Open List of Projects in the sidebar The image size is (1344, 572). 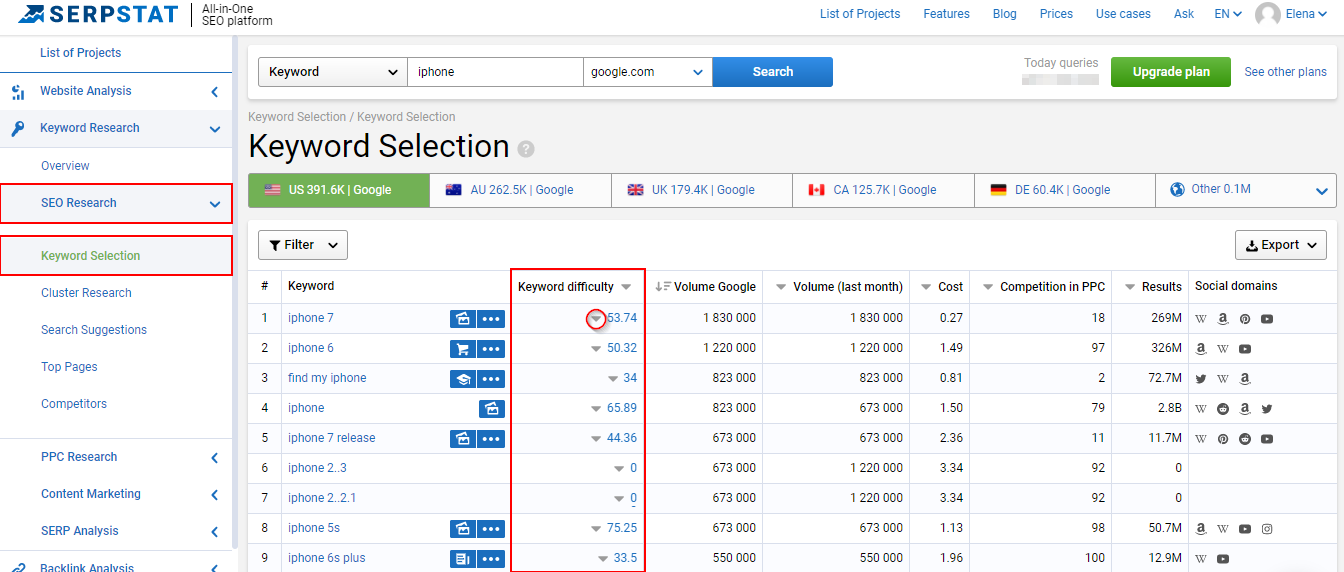pyautogui.click(x=80, y=53)
